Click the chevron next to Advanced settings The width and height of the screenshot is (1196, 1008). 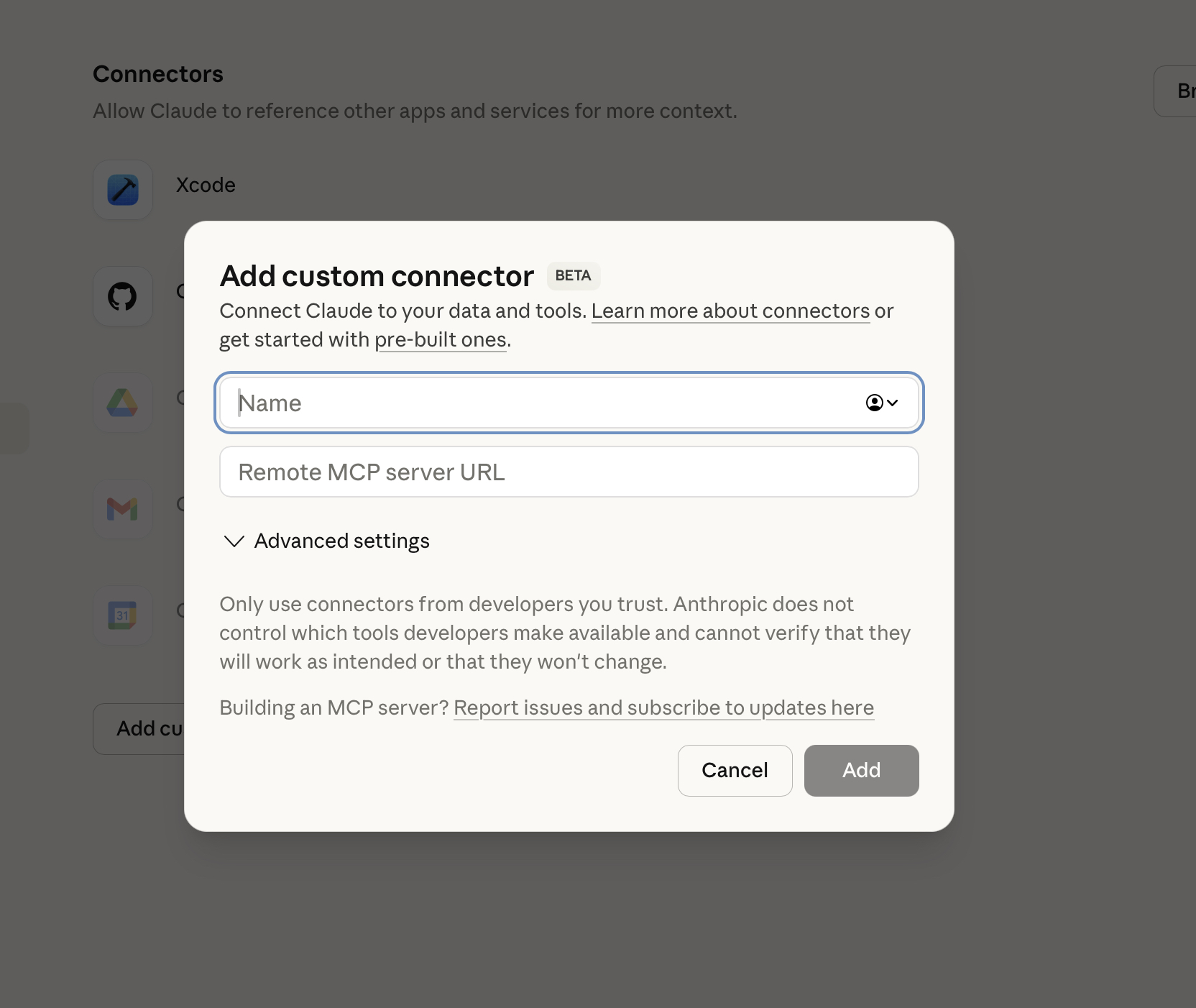point(233,541)
